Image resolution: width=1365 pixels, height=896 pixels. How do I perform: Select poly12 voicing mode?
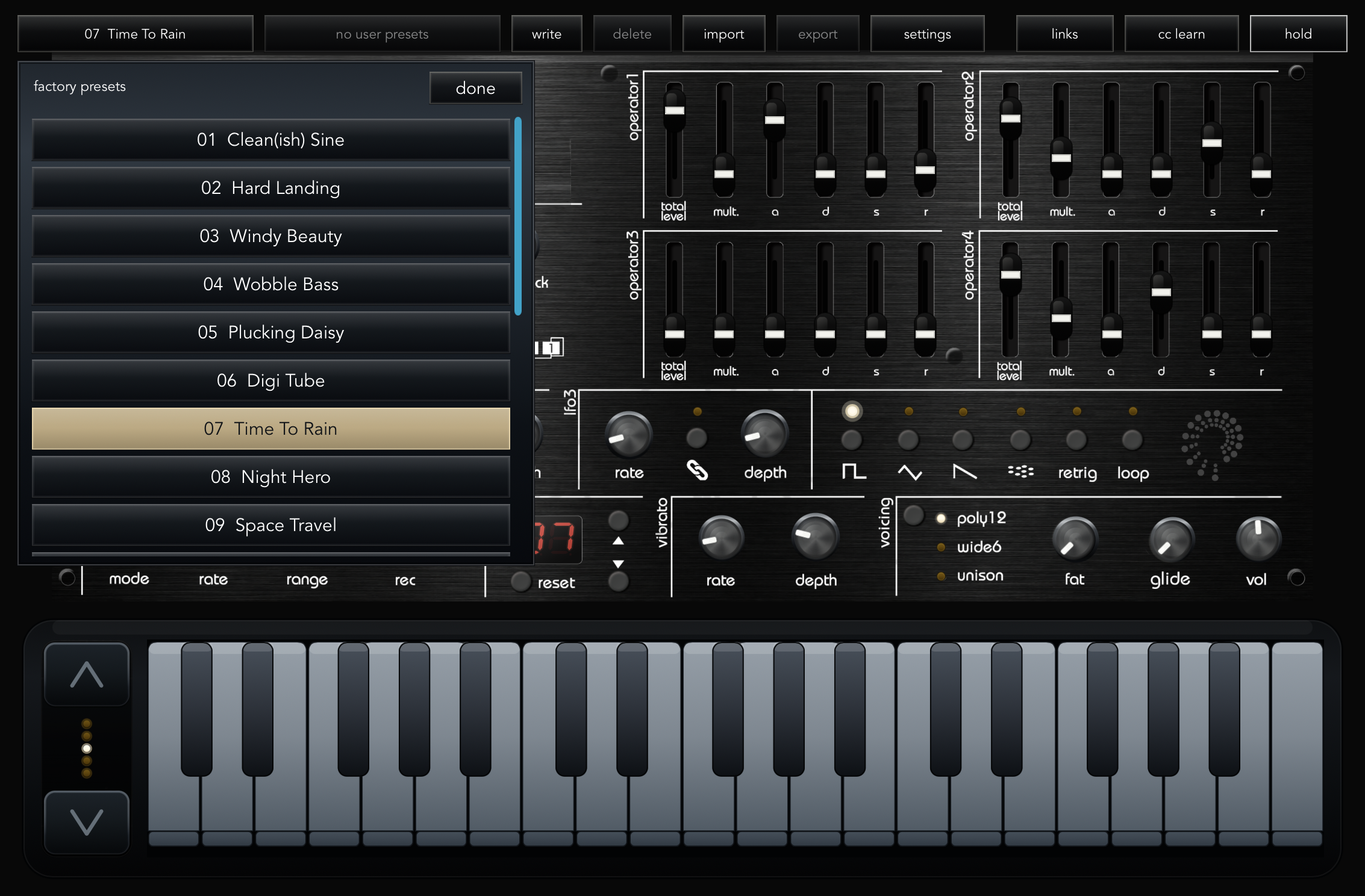(x=981, y=518)
